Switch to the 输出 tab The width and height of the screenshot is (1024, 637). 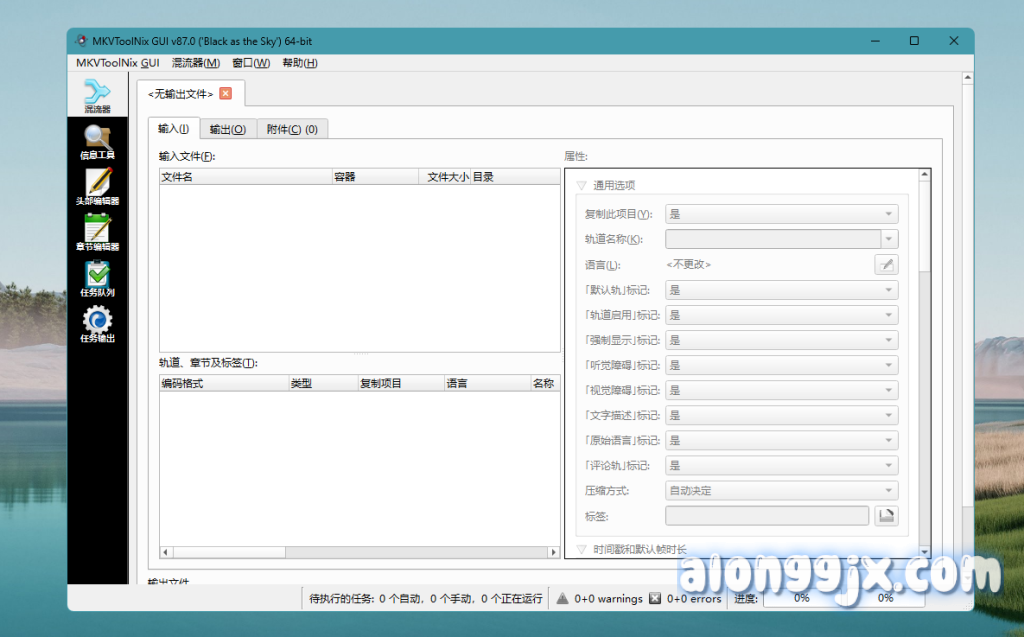[x=227, y=129]
